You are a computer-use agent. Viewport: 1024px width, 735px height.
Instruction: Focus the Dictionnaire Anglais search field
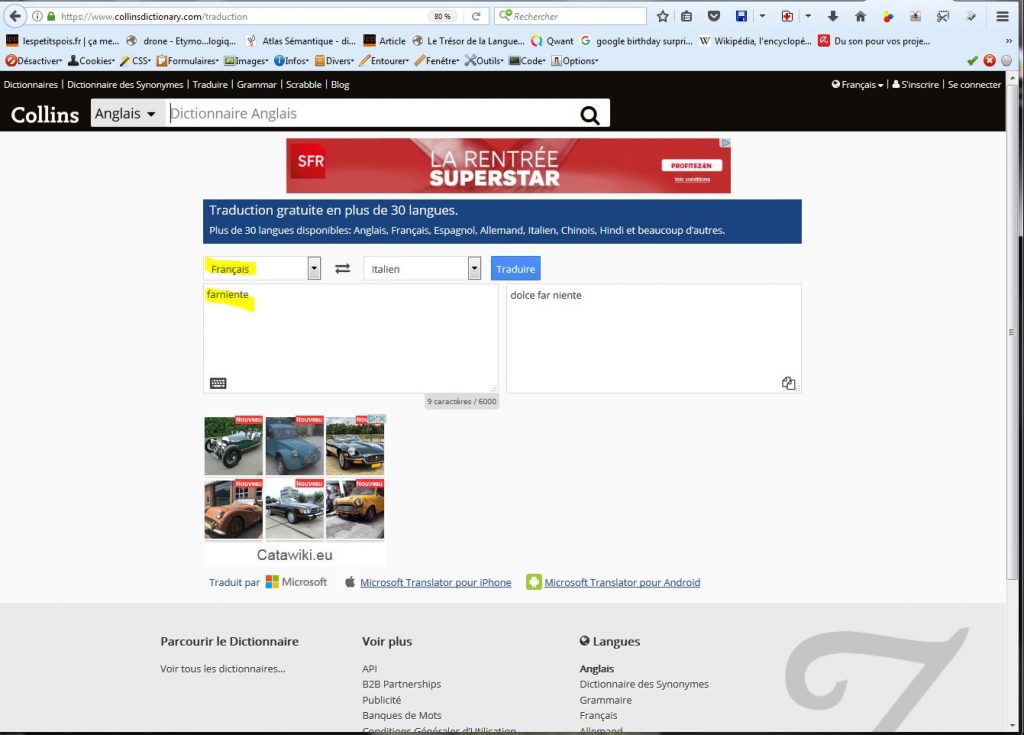(x=370, y=114)
